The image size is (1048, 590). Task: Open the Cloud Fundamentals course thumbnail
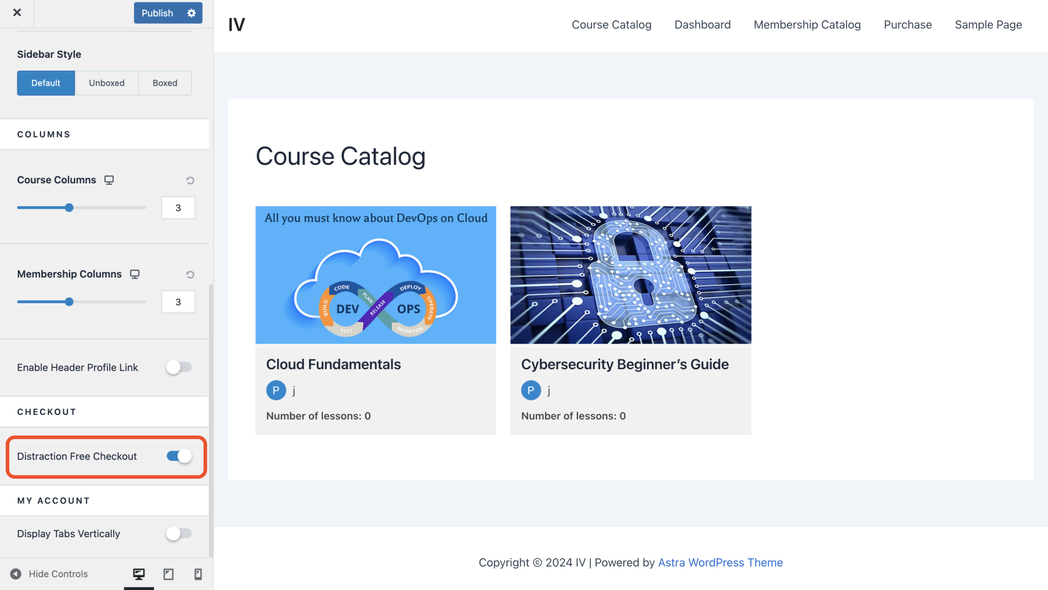[375, 275]
